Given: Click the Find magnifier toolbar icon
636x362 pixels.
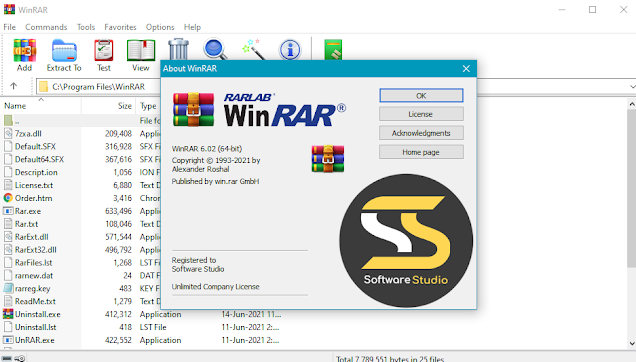Looking at the screenshot, I should point(215,49).
